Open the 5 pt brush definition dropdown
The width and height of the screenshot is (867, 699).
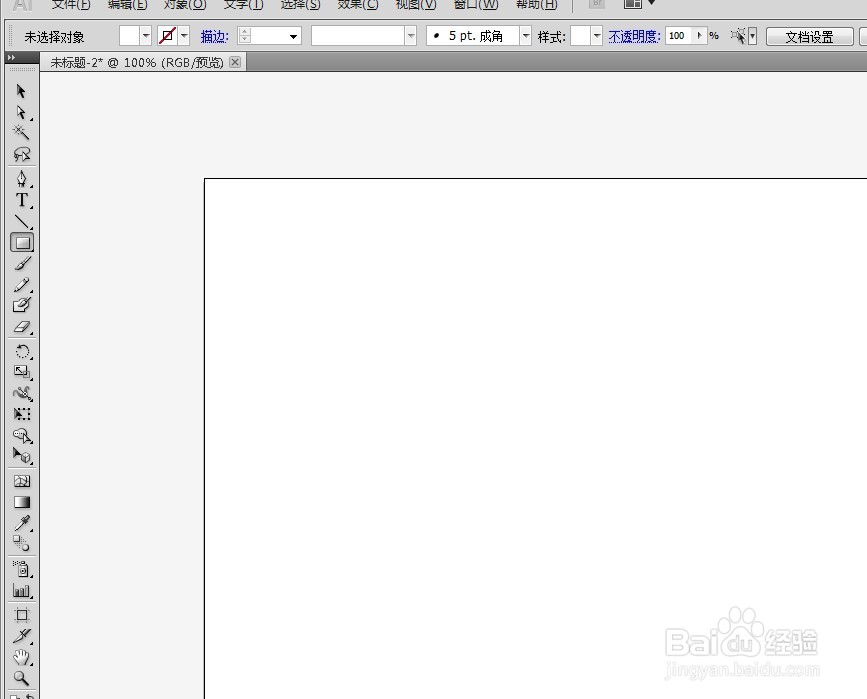(526, 36)
